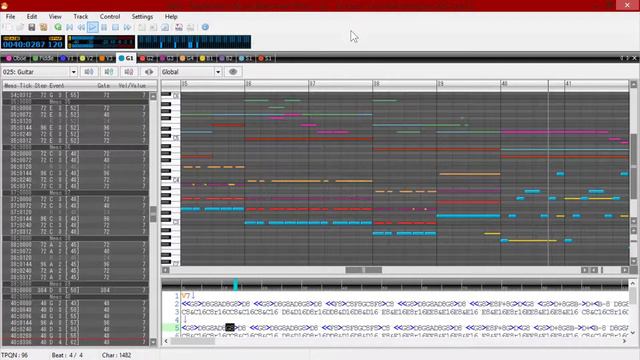Click the third document icon after fast-forward
The width and height of the screenshot is (640, 360).
tap(165, 27)
